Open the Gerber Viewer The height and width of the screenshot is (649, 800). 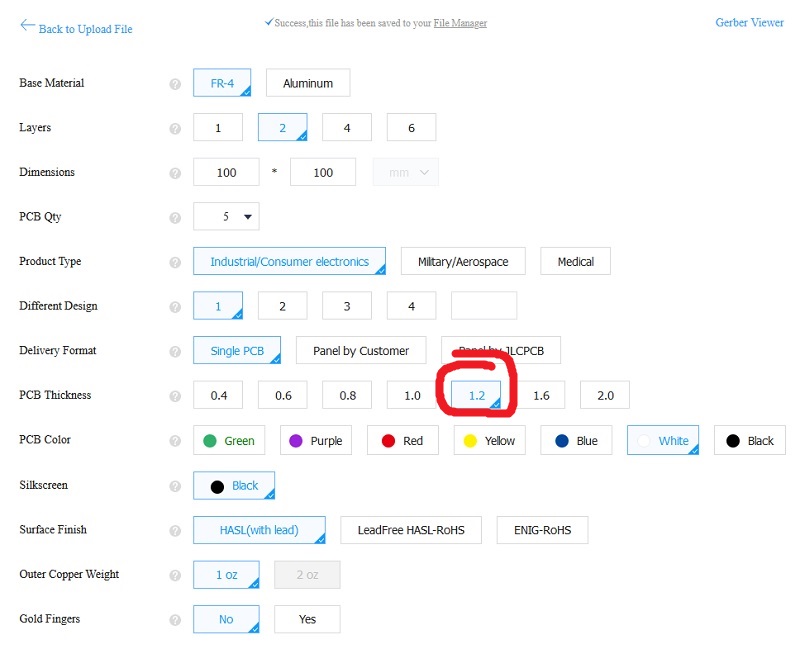(749, 22)
